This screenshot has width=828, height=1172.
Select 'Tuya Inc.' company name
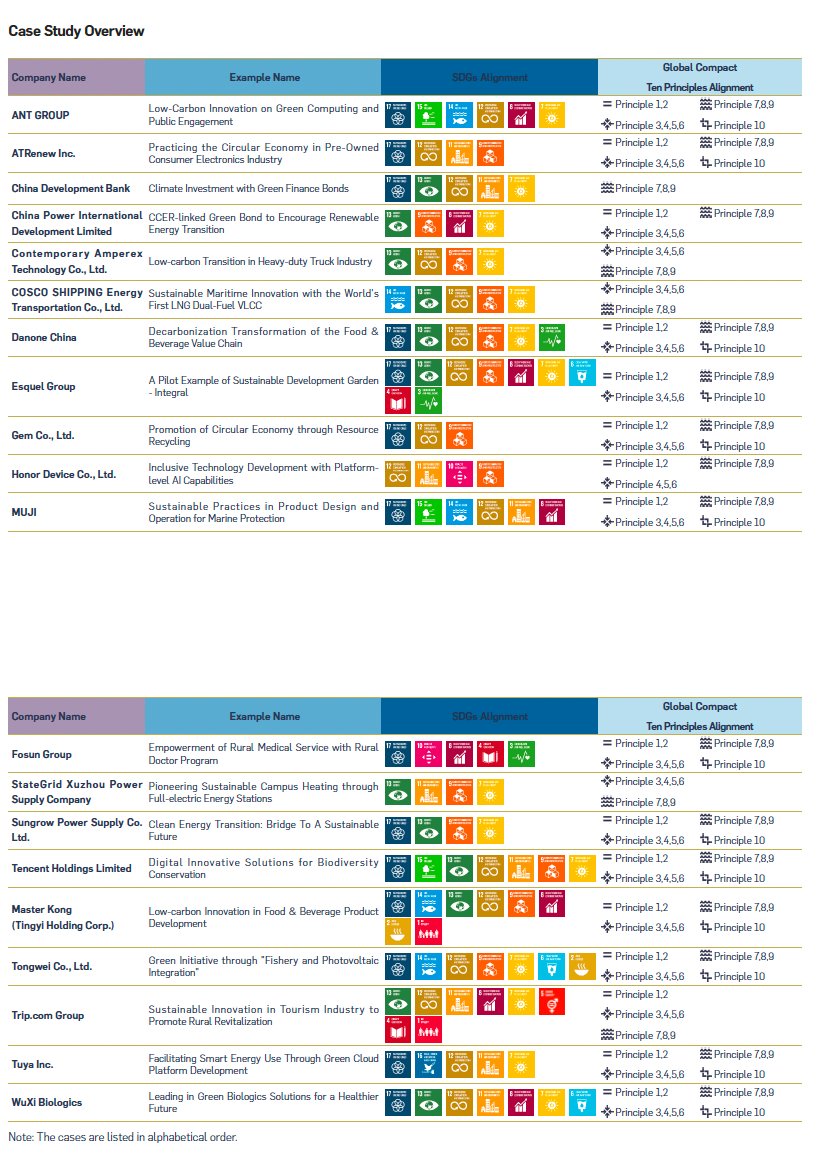coord(32,1064)
